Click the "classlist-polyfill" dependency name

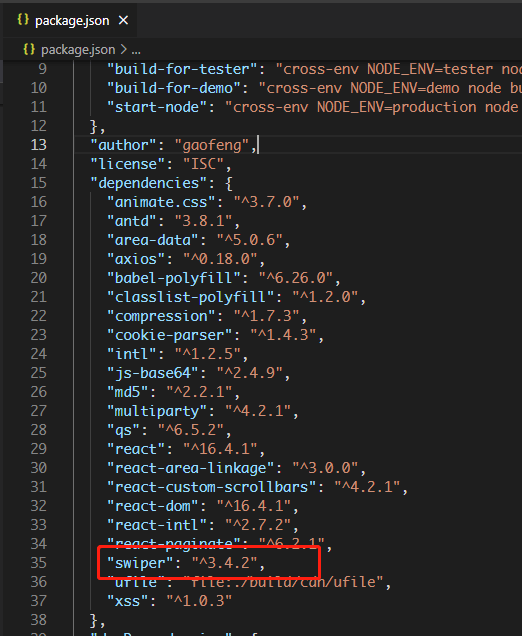tap(191, 297)
